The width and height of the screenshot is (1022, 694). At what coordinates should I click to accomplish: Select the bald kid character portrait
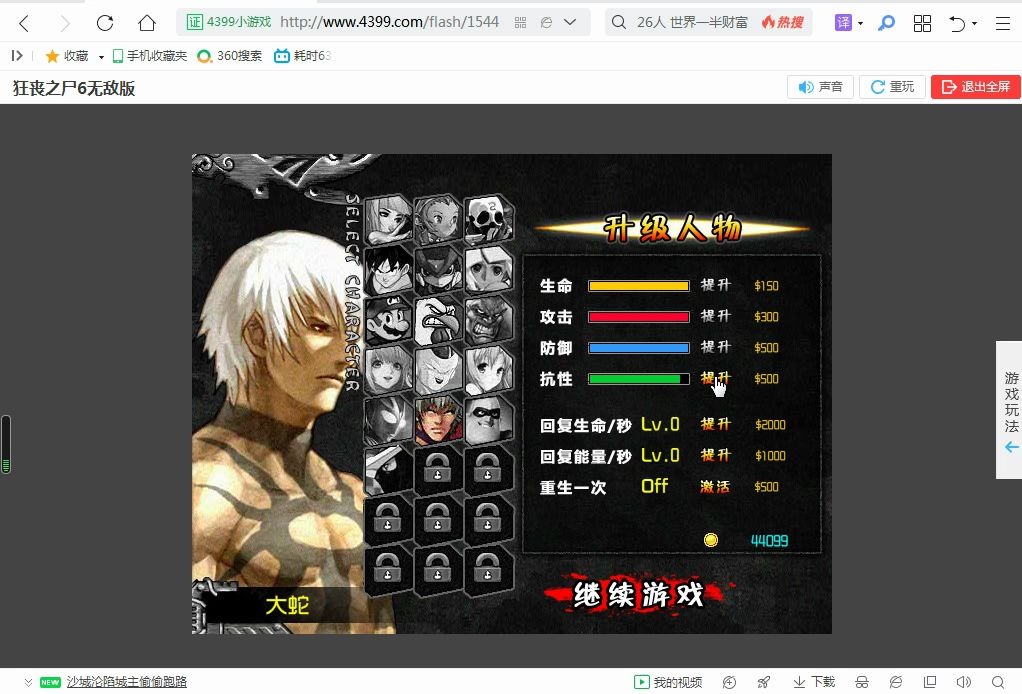(x=438, y=219)
